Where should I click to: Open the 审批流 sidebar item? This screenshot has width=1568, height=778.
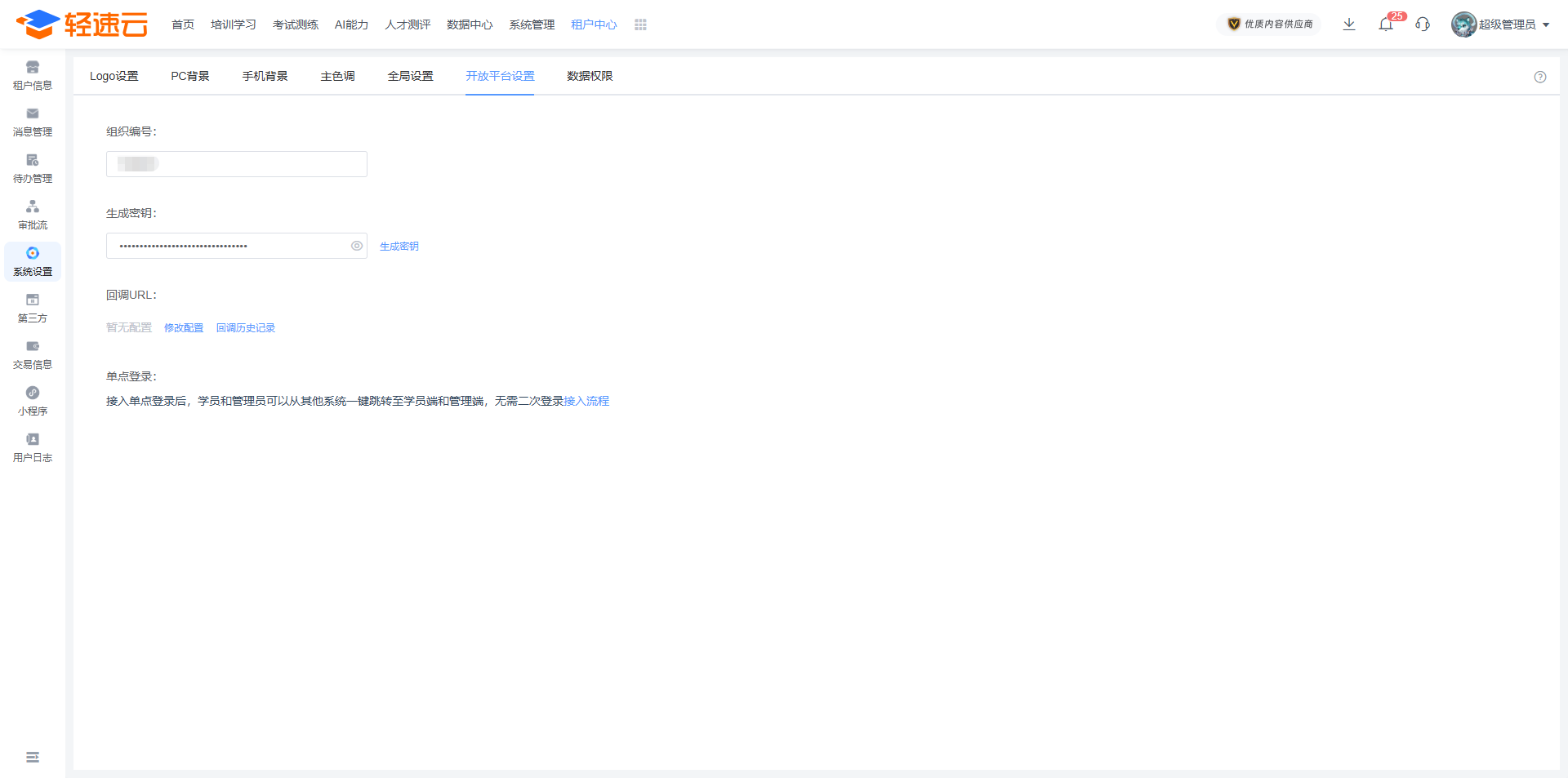[x=33, y=215]
